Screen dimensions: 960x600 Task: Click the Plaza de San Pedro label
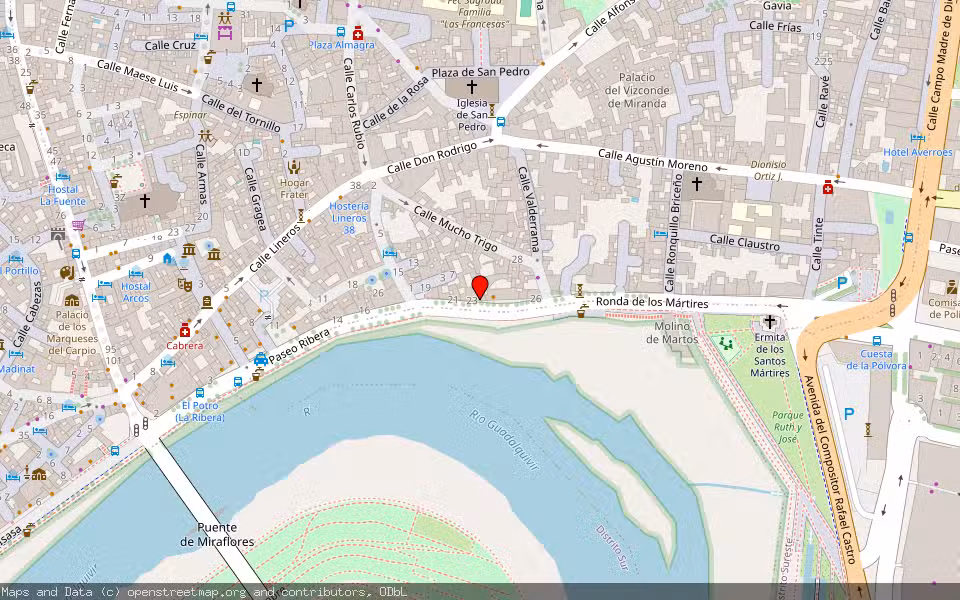point(481,72)
